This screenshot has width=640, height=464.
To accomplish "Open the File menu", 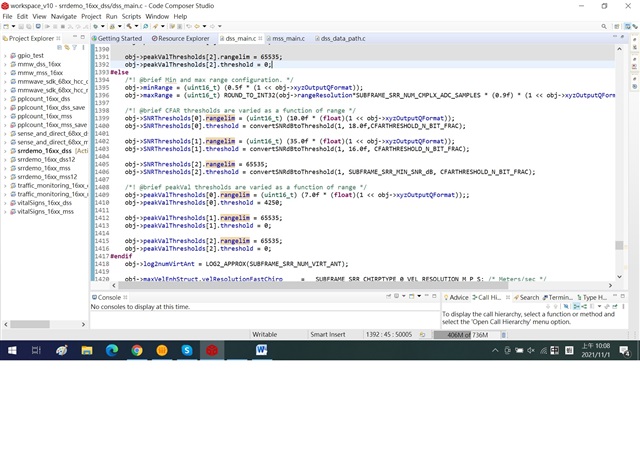I will pos(7,16).
